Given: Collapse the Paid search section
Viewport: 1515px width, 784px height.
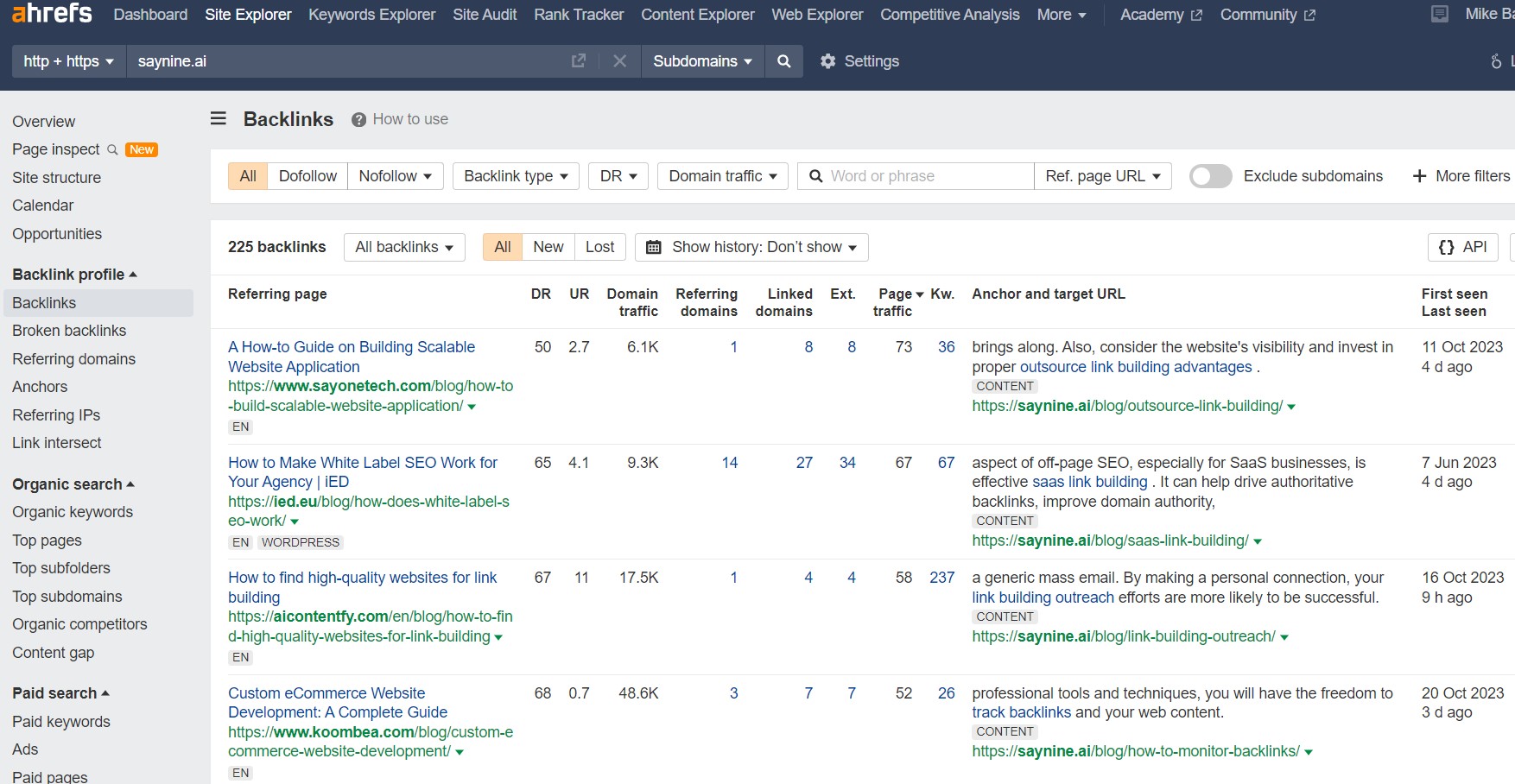Looking at the screenshot, I should (60, 693).
